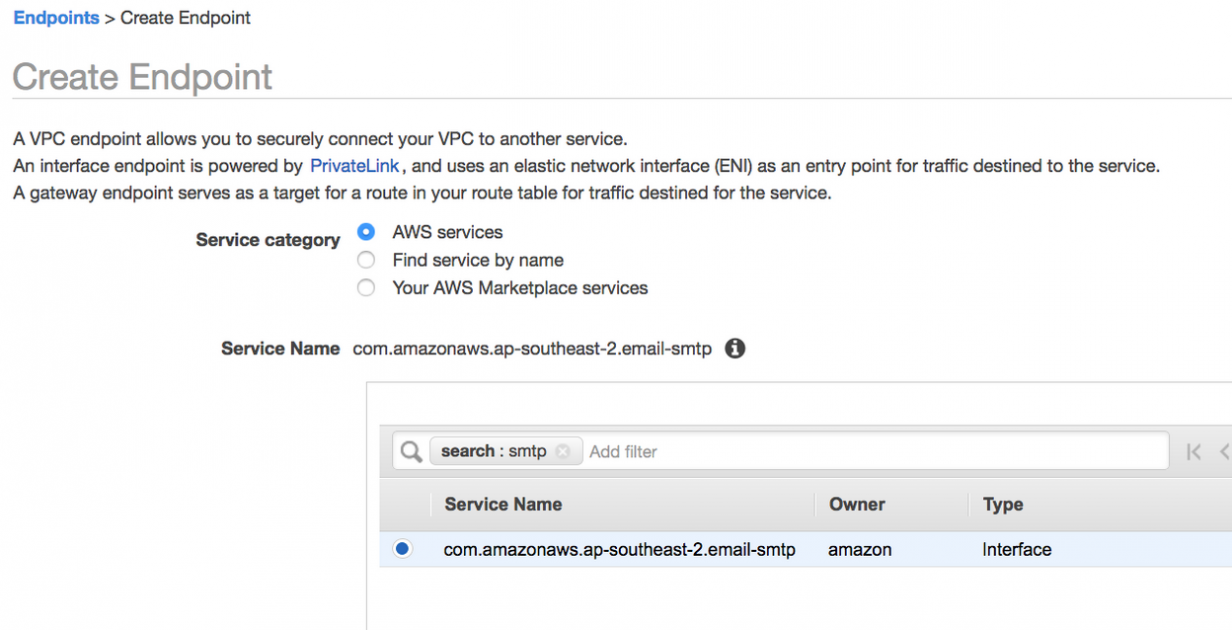Click the Add filter search field
Screen dimensions: 1232x630
(875, 451)
